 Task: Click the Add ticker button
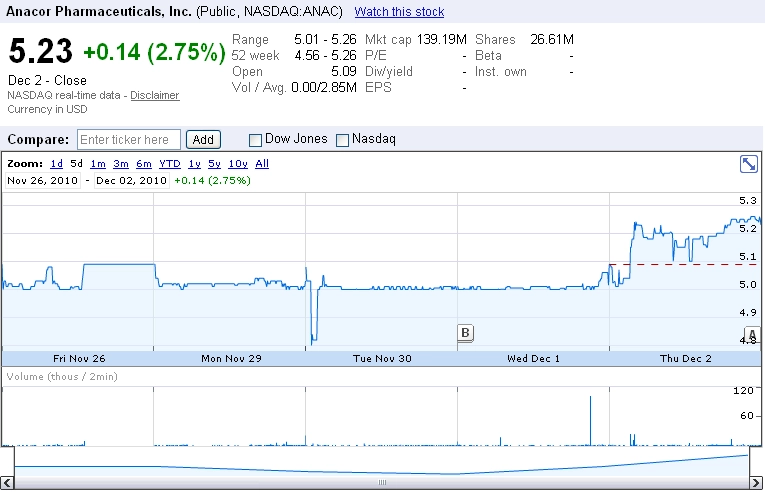point(203,140)
